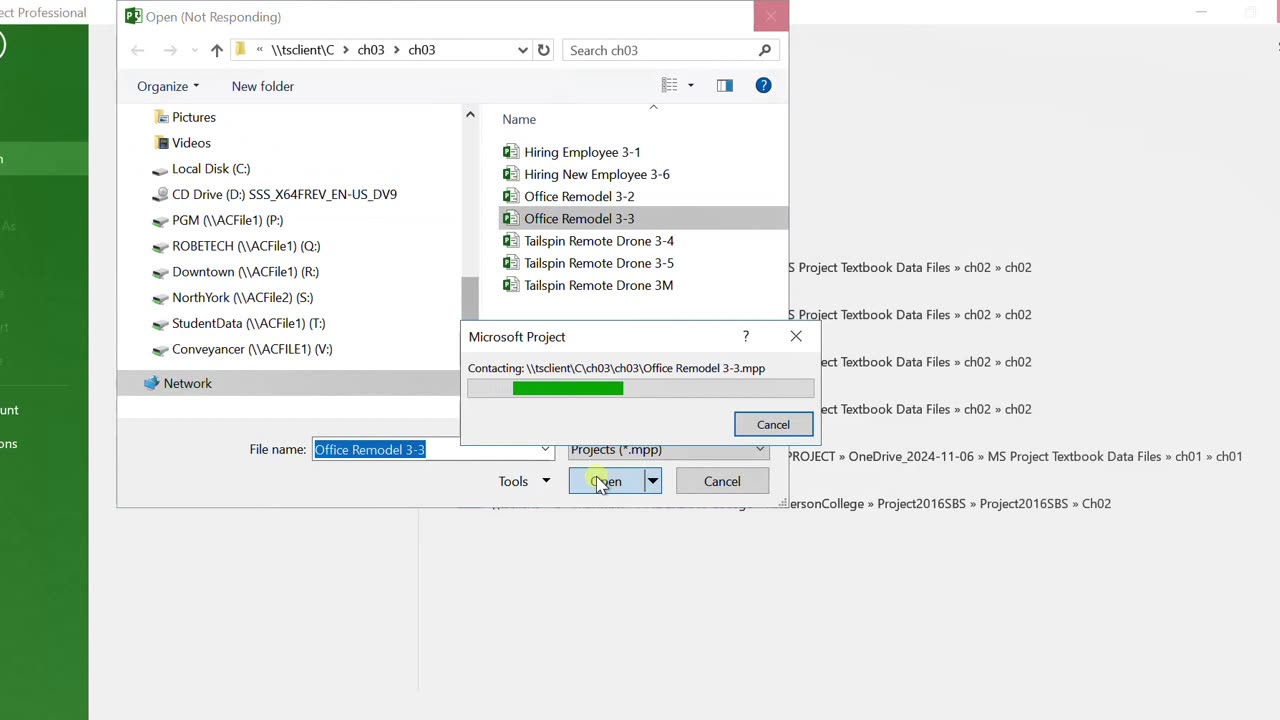Screen dimensions: 1280x720
Task: Click the CD Drive (D:) icon
Action: pyautogui.click(x=160, y=195)
